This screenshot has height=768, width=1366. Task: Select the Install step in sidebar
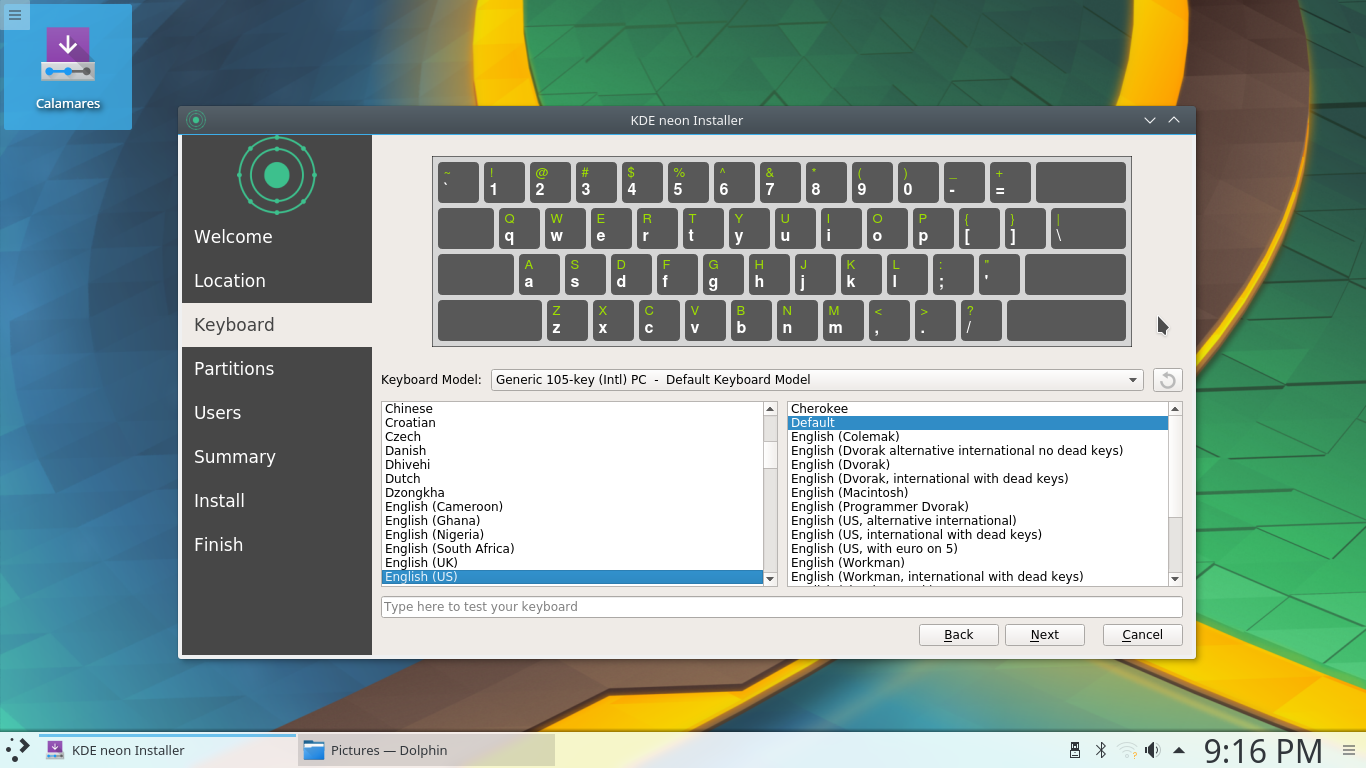point(277,501)
